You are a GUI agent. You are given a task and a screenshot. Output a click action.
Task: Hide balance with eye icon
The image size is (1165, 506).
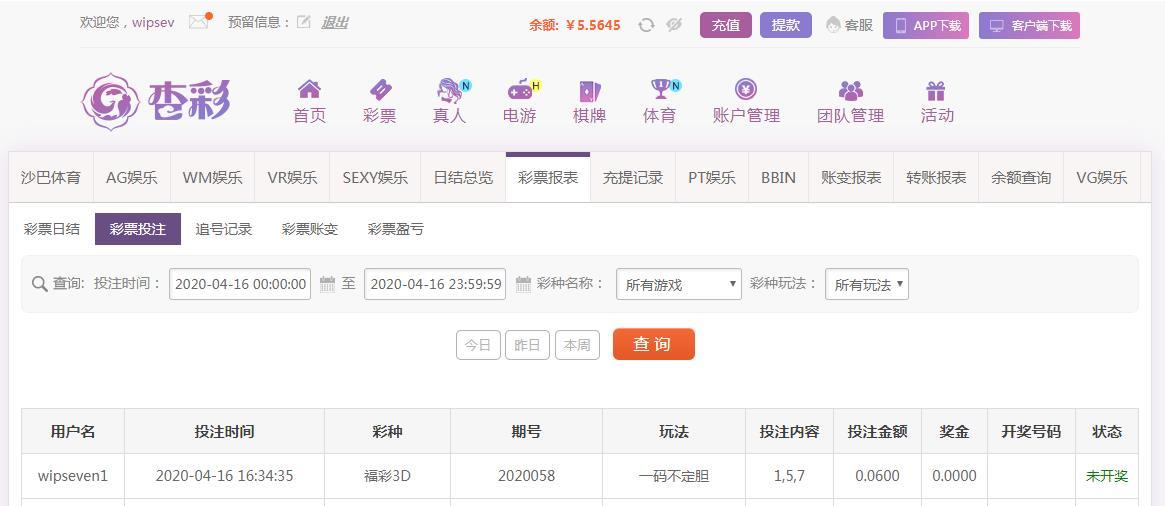[x=674, y=25]
